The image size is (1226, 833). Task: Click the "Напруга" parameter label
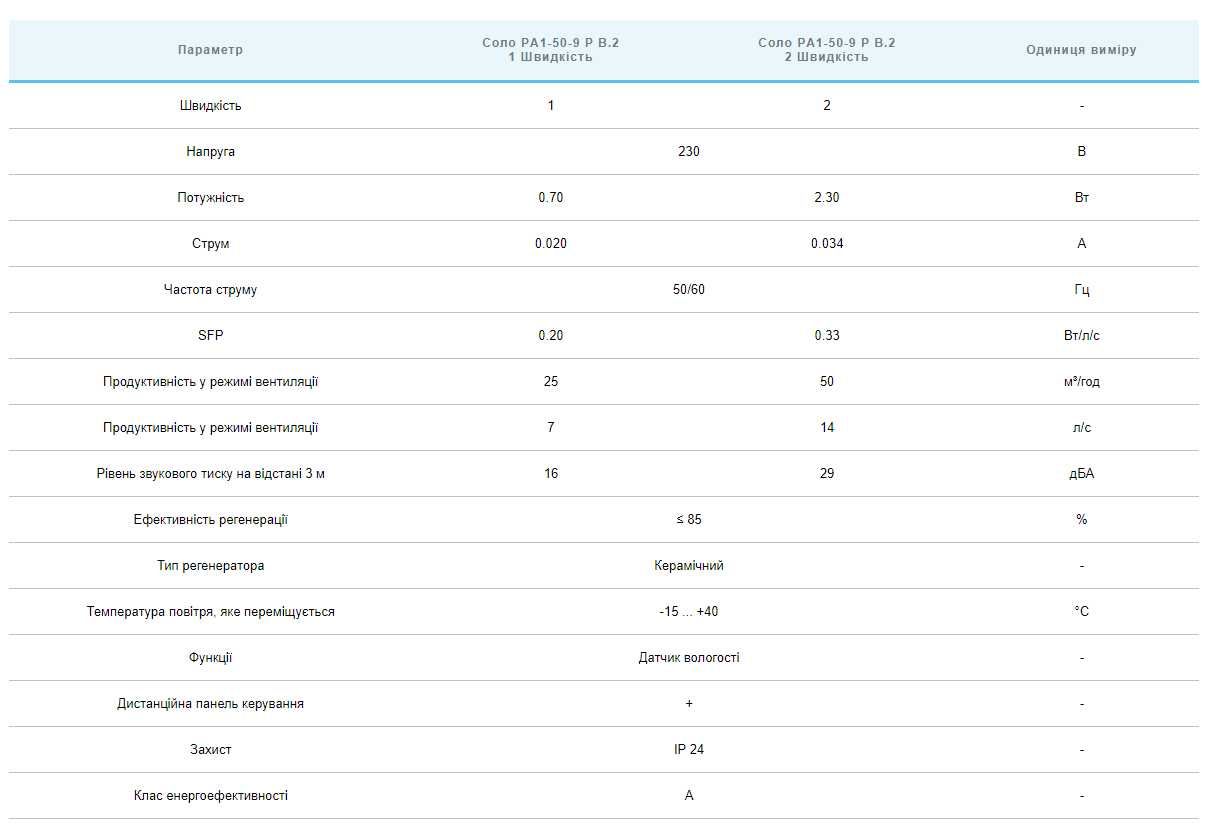pyautogui.click(x=210, y=152)
